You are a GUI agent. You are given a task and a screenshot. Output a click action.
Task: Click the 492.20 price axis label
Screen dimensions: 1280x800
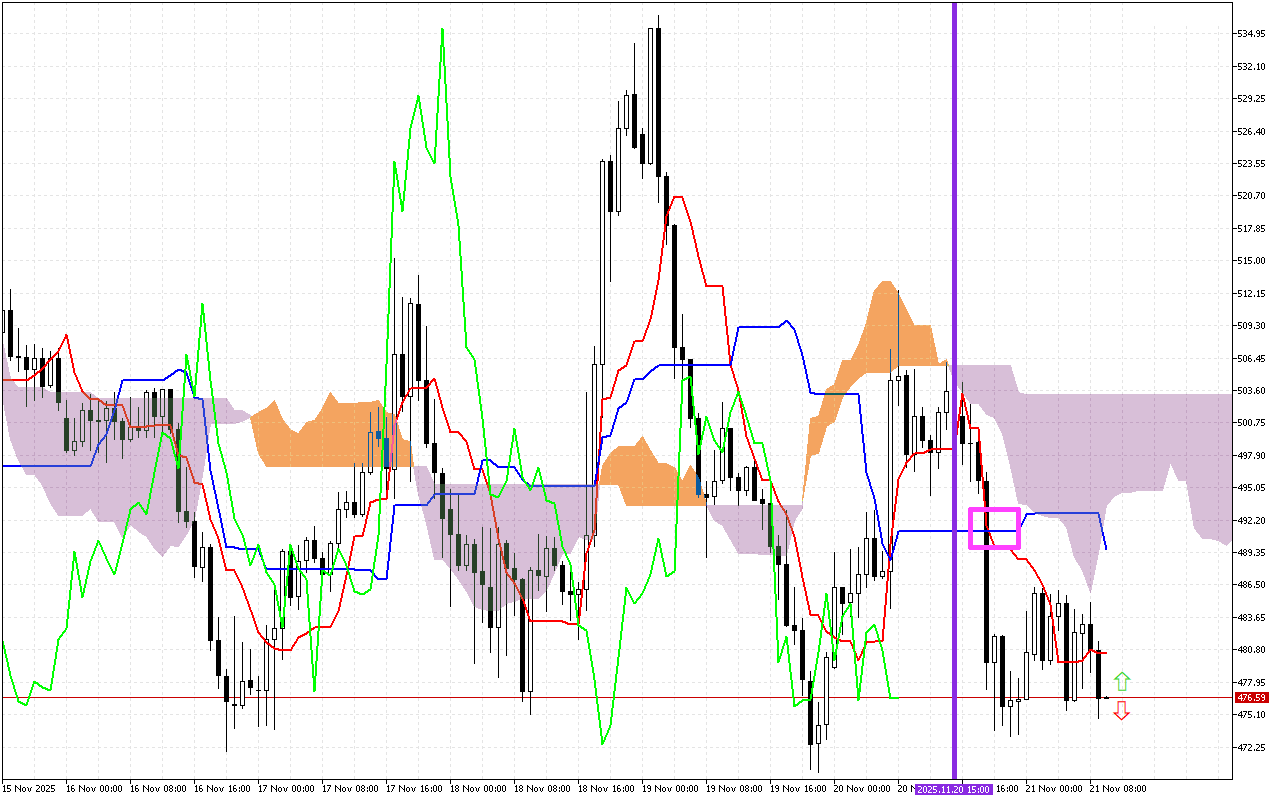1251,520
